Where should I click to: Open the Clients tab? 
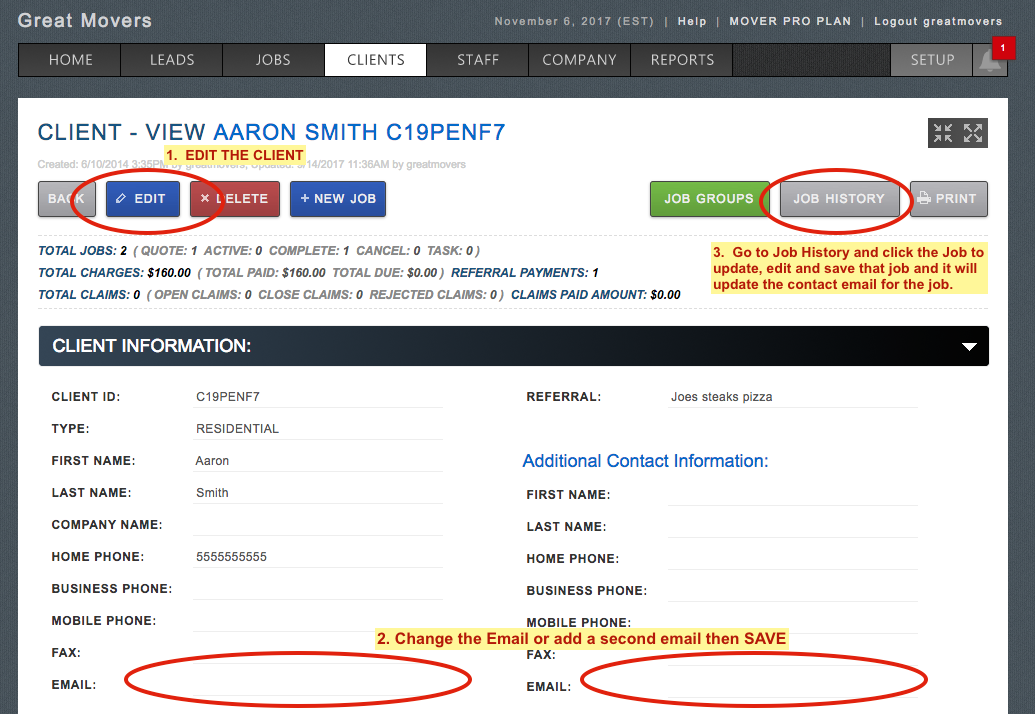(x=375, y=60)
